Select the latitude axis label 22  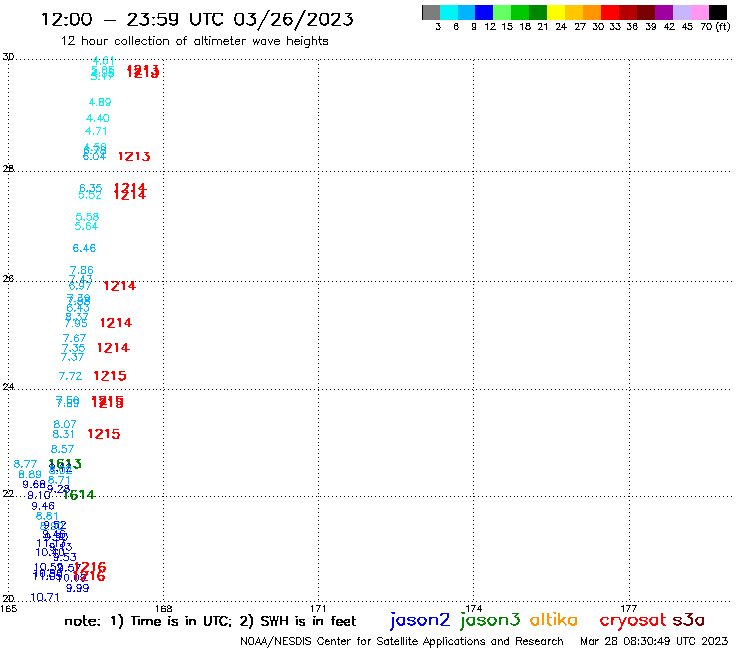[8, 493]
